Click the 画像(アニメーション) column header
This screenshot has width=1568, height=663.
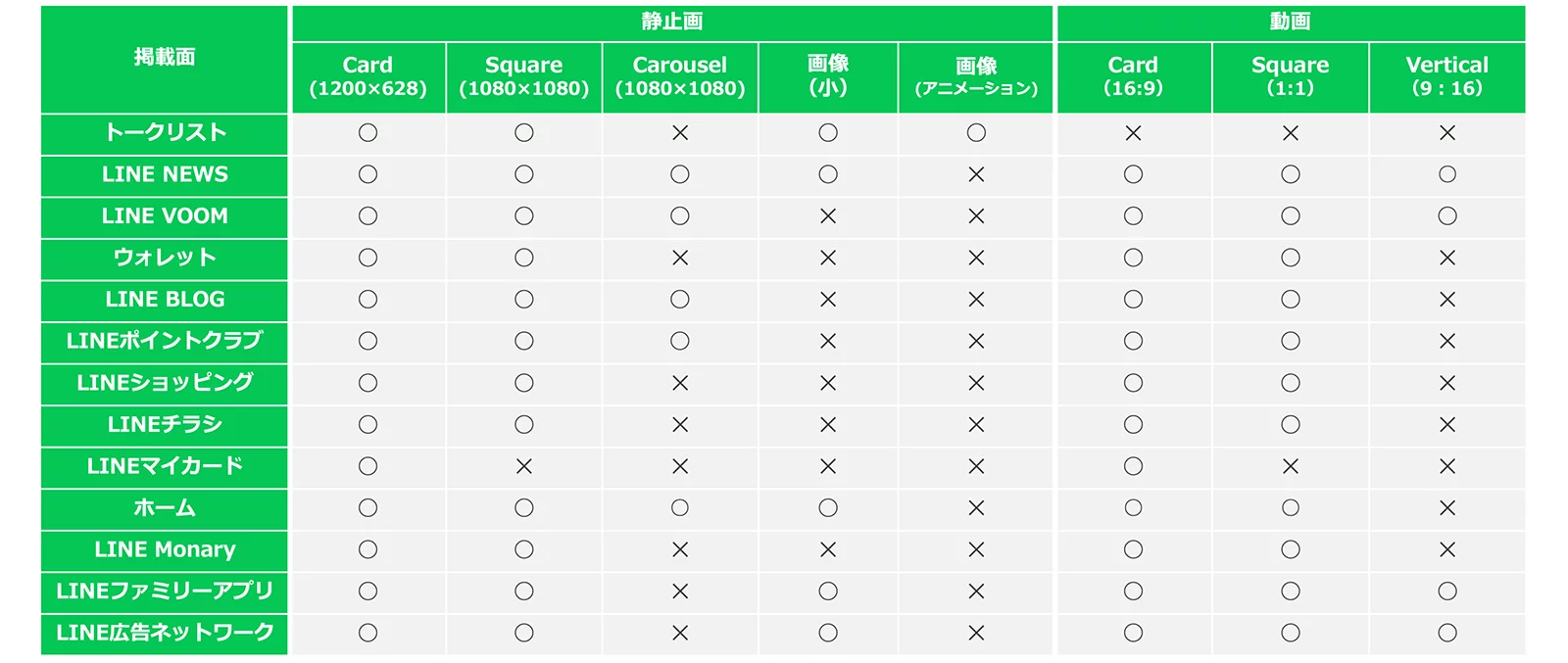(x=976, y=77)
